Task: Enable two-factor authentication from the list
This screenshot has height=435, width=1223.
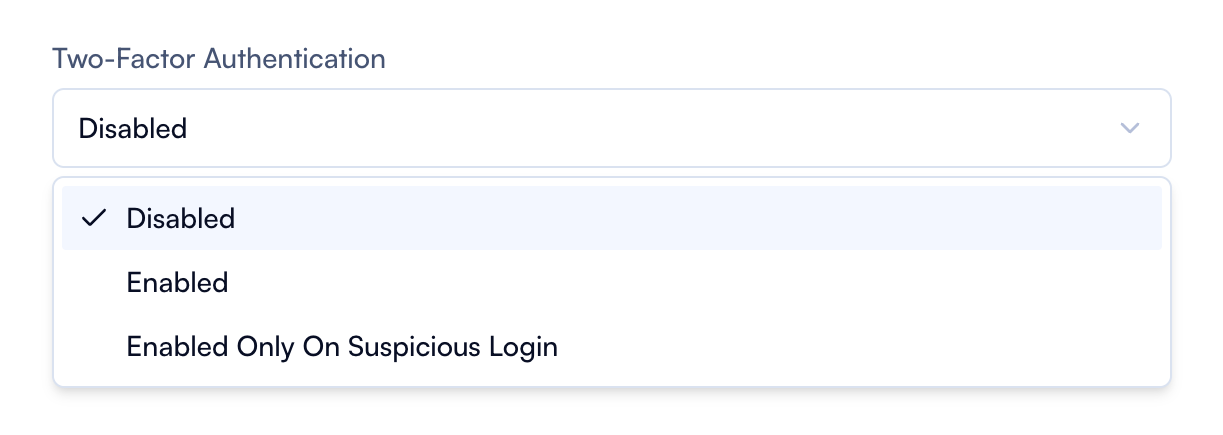Action: tap(177, 283)
